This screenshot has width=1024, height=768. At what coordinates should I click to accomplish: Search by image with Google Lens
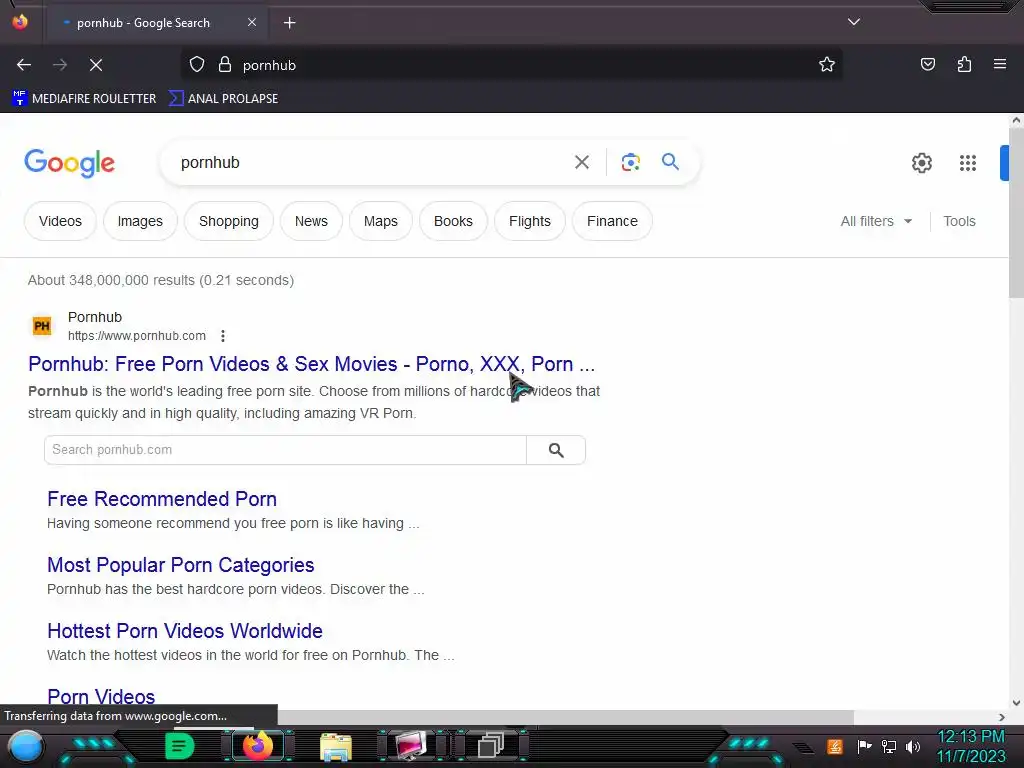coord(631,162)
